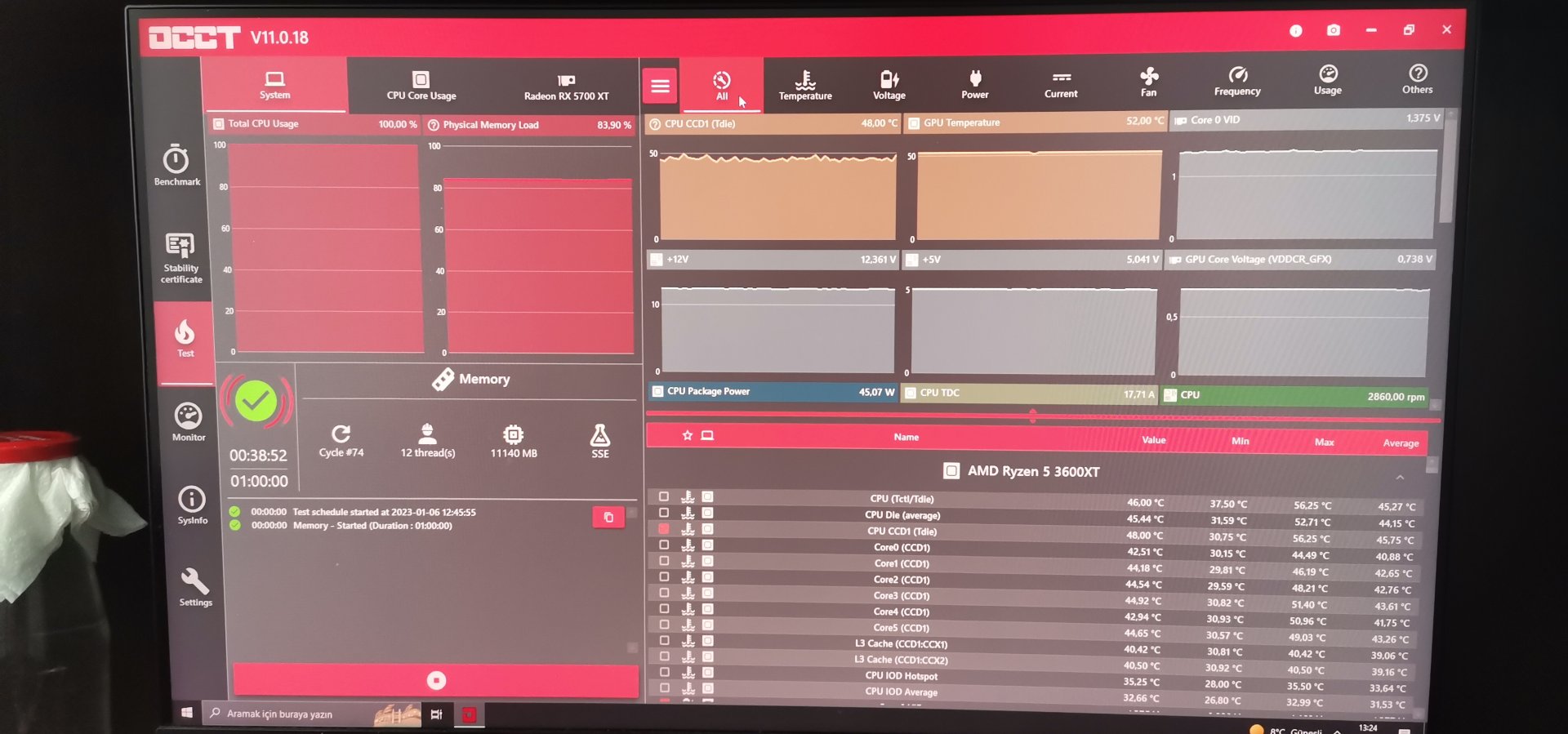
Task: Click the 11140 MB memory chip icon
Action: (514, 434)
